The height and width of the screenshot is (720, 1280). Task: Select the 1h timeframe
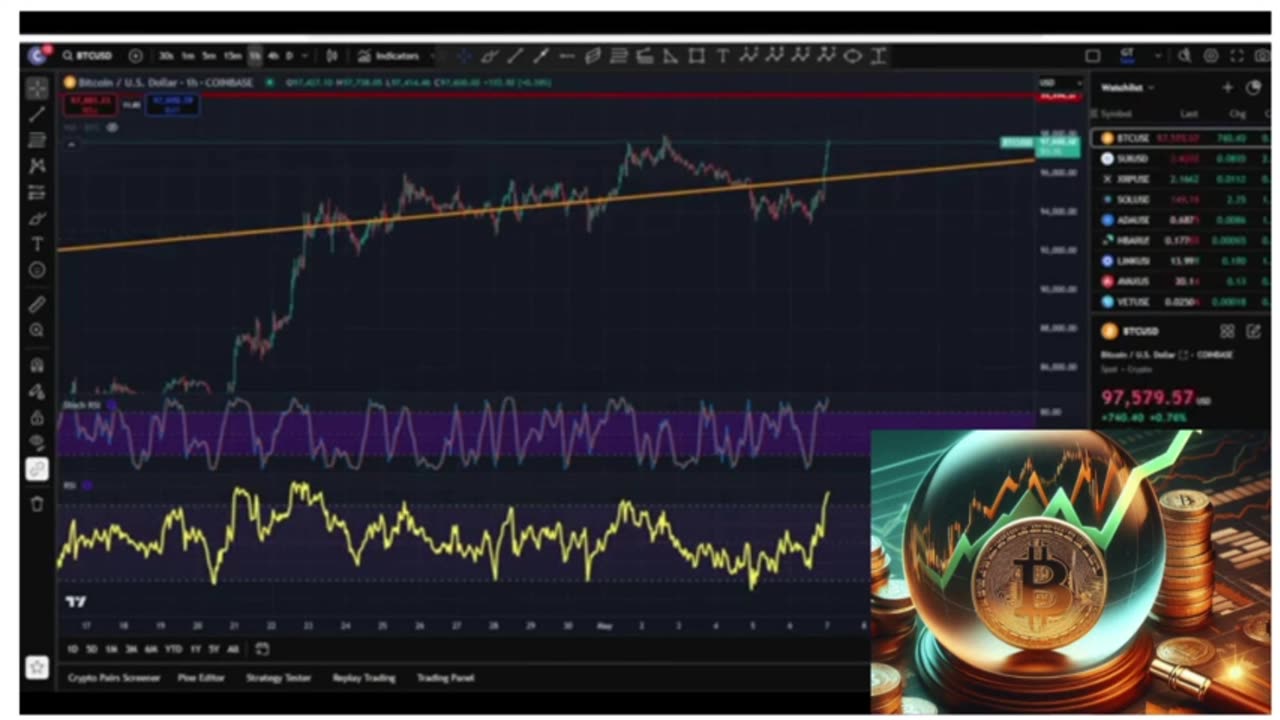tap(255, 56)
